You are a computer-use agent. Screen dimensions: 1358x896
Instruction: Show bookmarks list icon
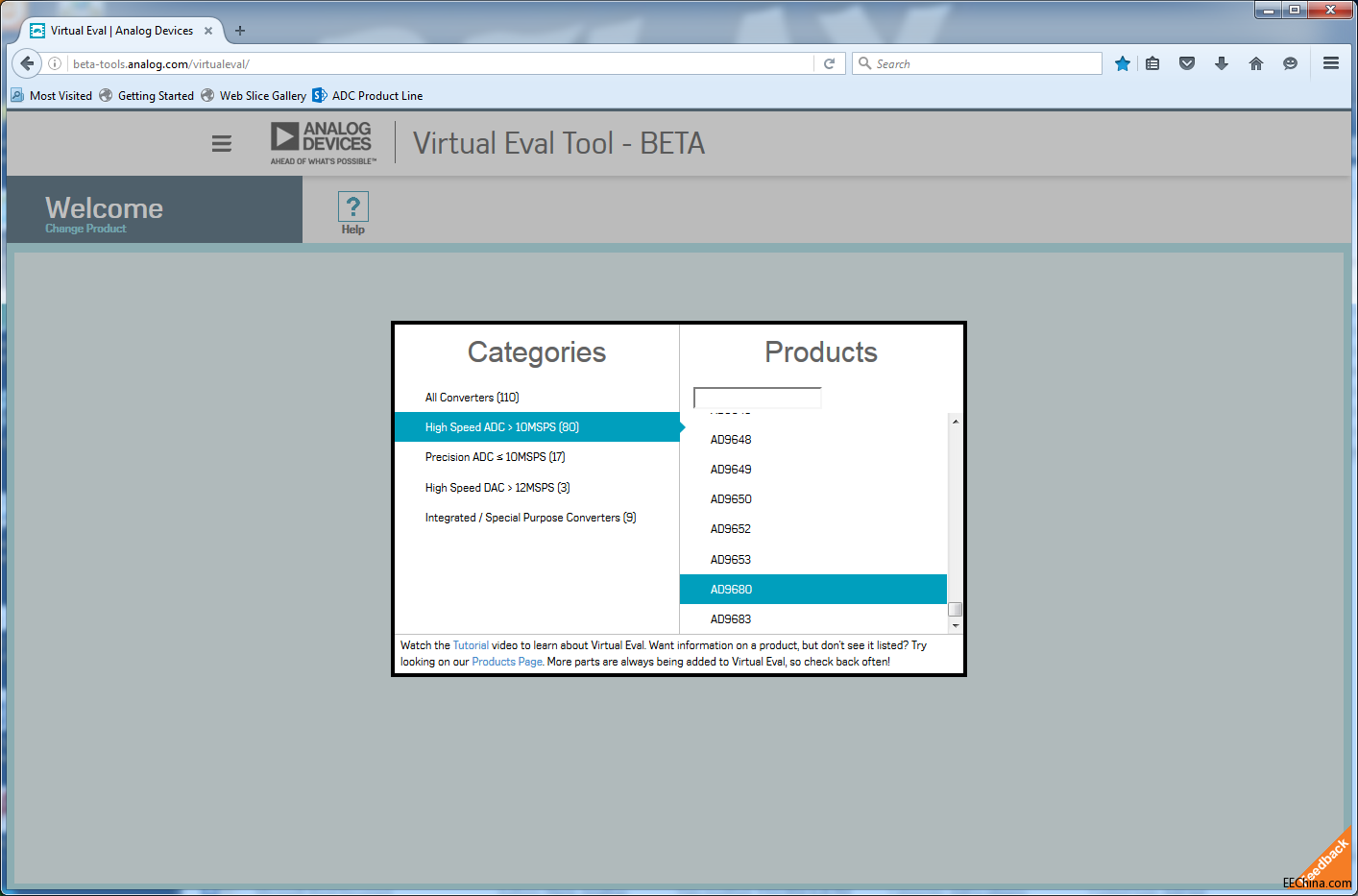[x=1152, y=63]
